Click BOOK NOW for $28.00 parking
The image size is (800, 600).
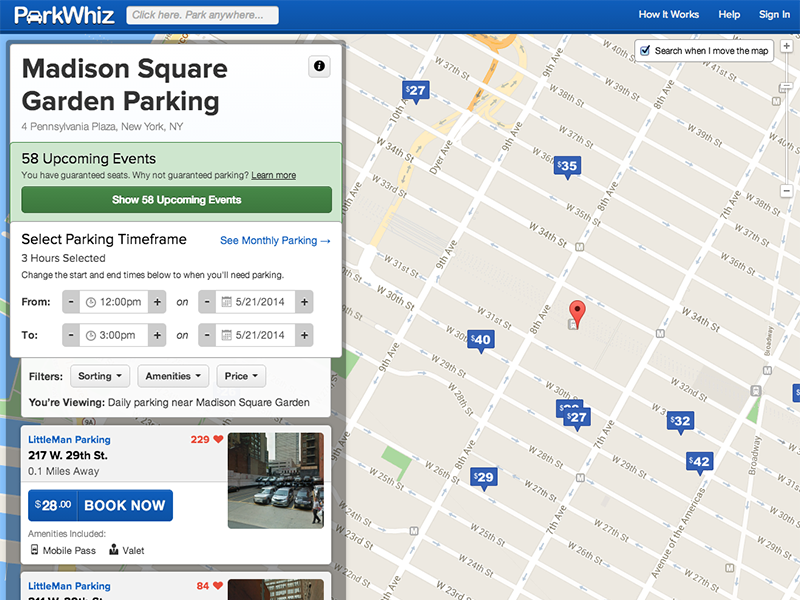(x=101, y=505)
